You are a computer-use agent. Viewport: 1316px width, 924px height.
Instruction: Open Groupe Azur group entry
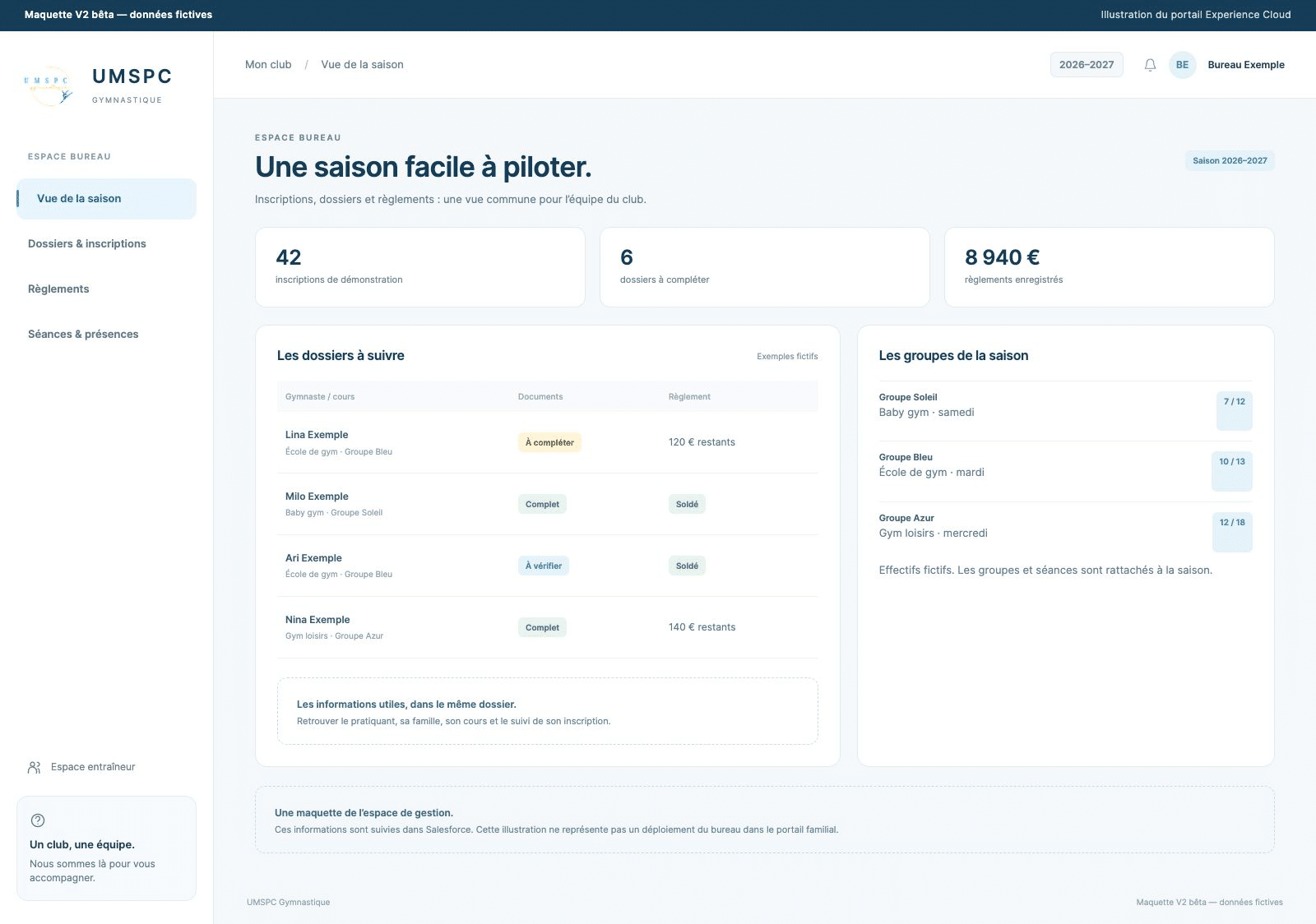1066,532
